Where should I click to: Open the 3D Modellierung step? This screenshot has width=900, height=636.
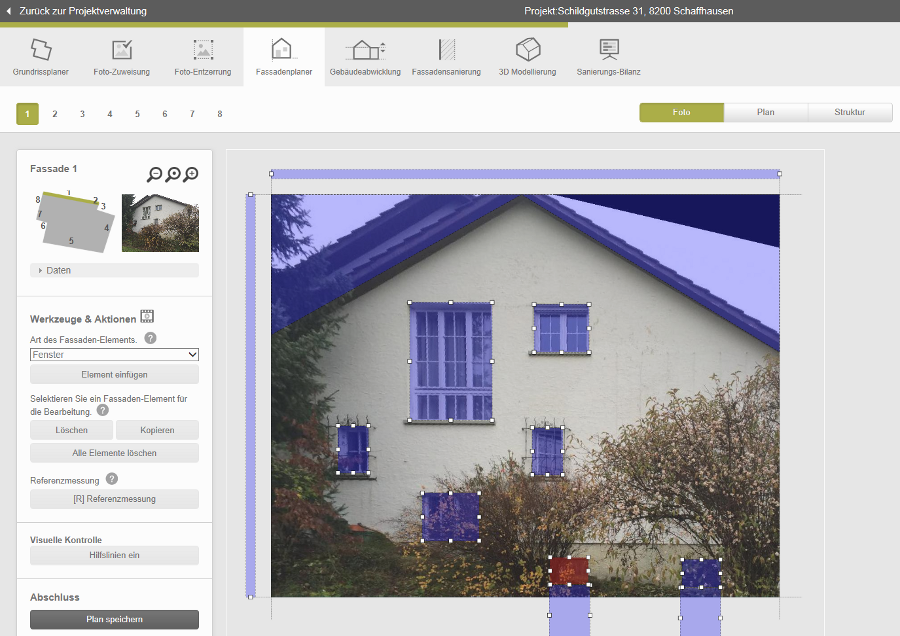pos(527,57)
